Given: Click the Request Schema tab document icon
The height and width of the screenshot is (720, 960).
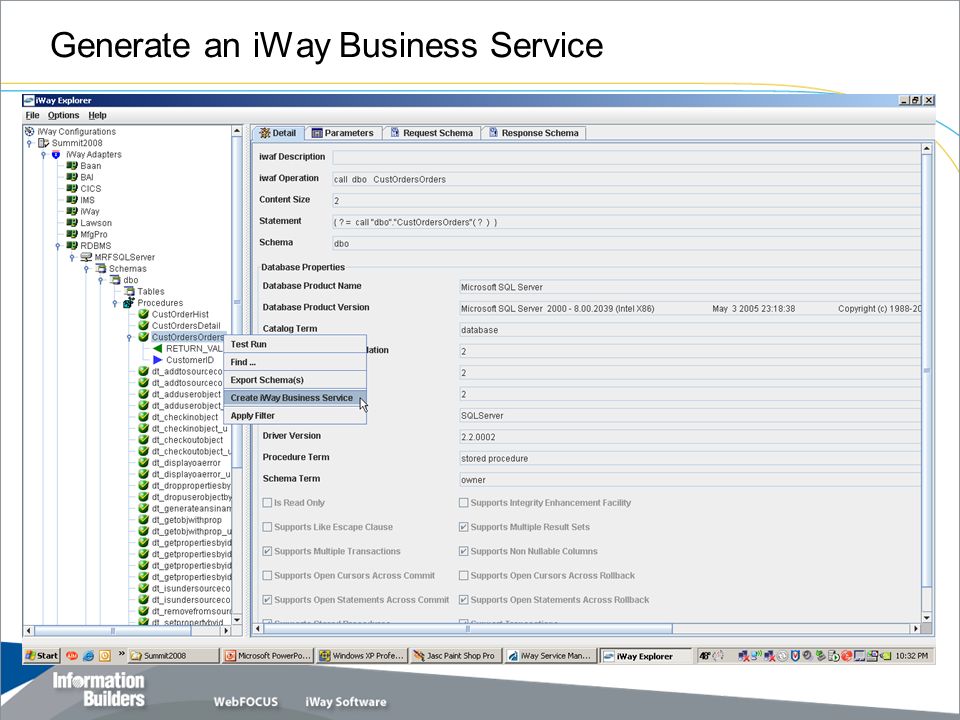Looking at the screenshot, I should (395, 132).
